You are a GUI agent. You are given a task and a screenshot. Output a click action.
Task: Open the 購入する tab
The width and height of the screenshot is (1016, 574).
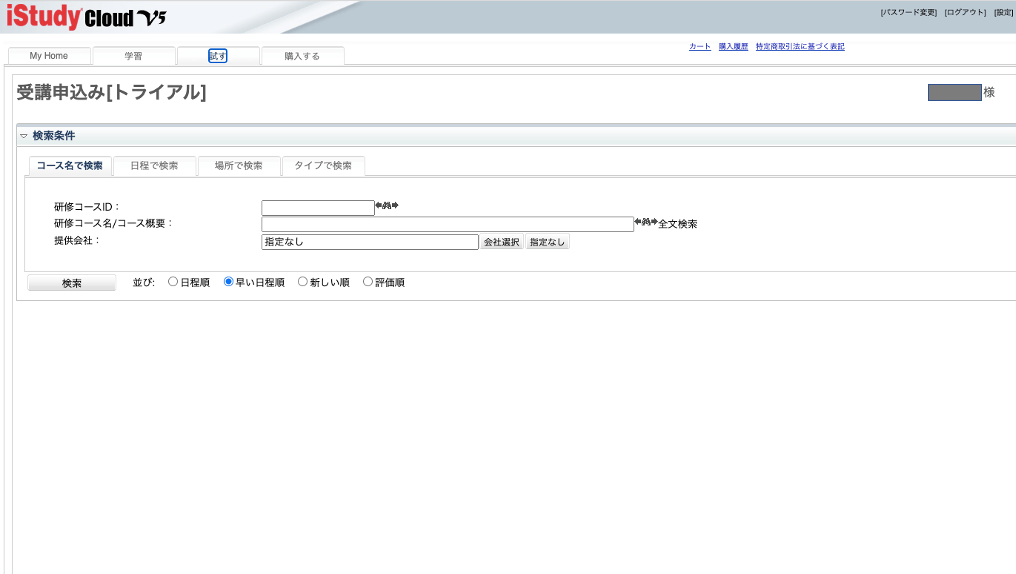click(302, 56)
